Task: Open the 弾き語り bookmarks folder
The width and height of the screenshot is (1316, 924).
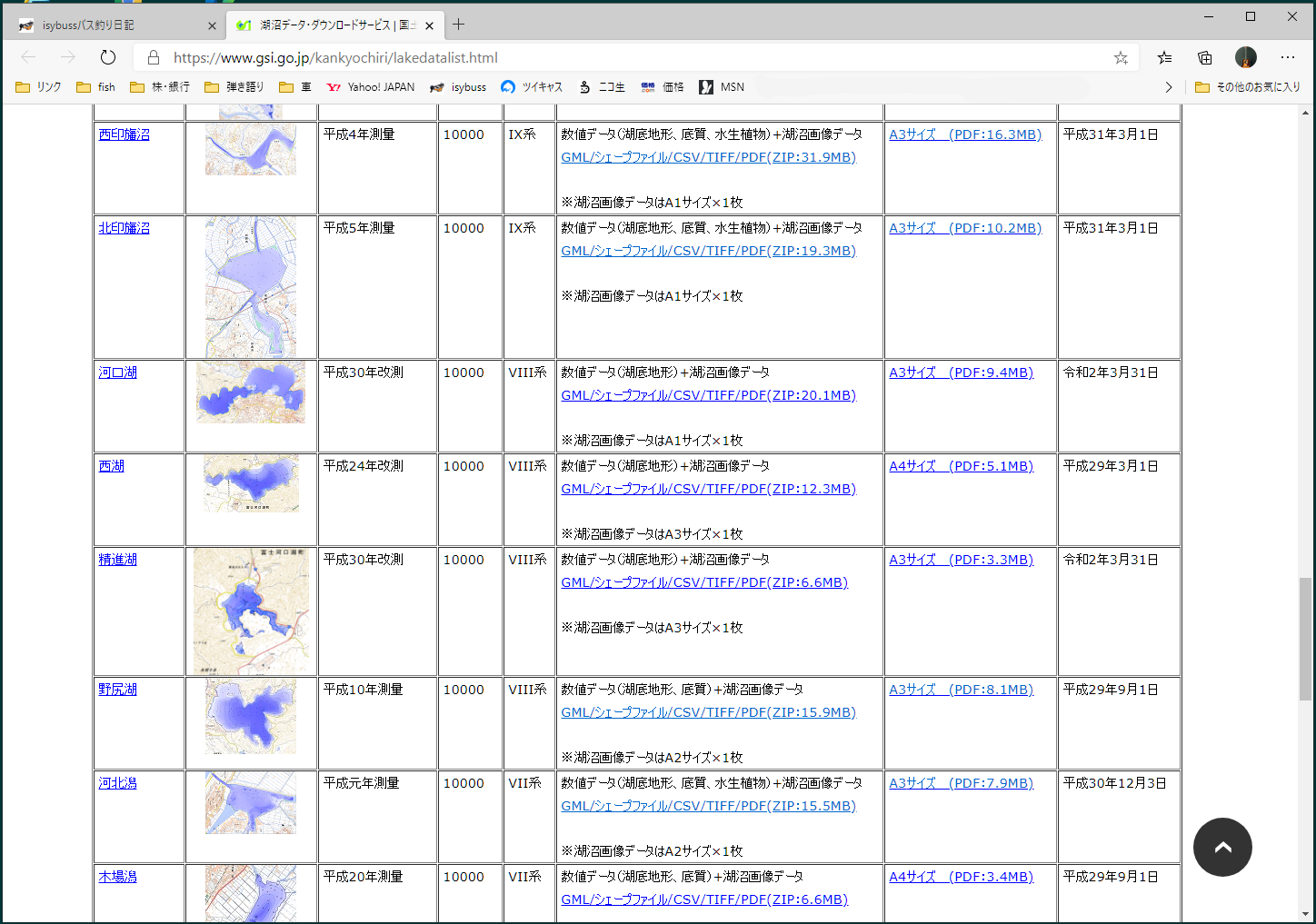Action: [x=234, y=87]
